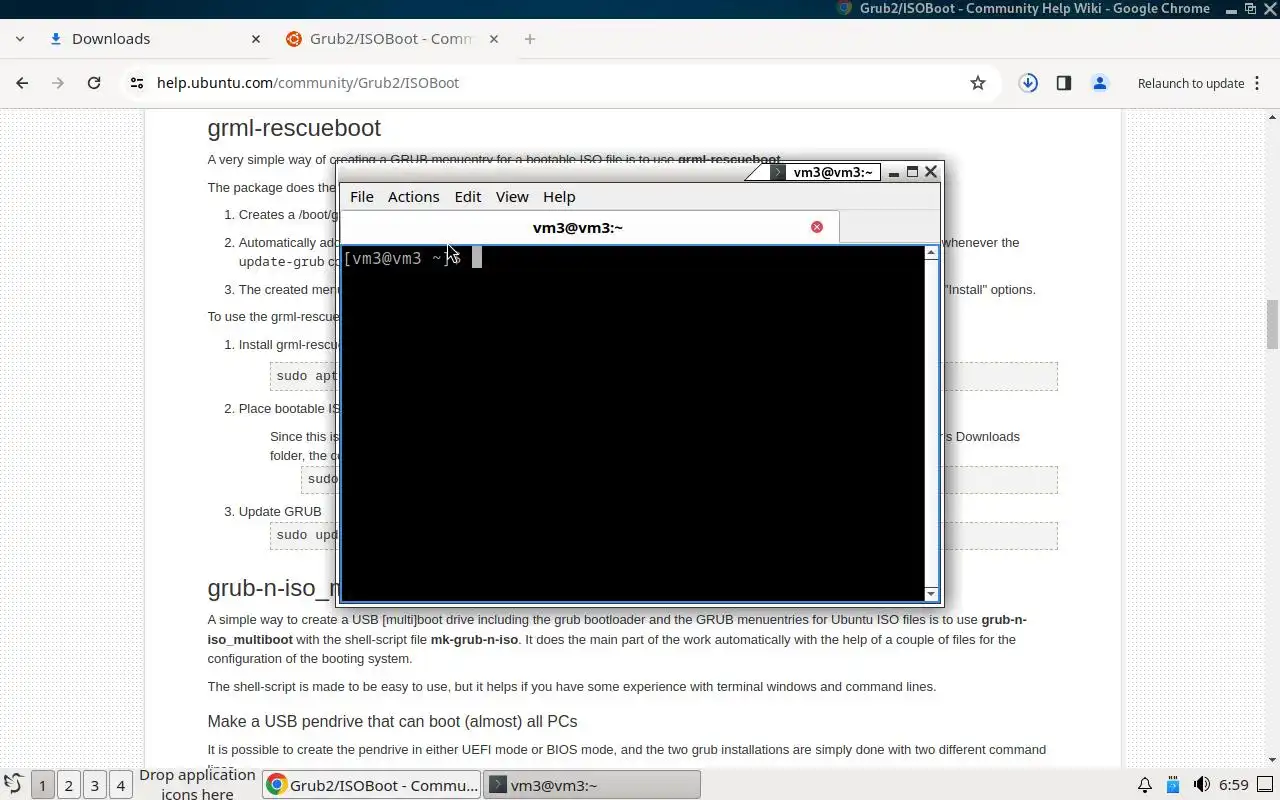The width and height of the screenshot is (1280, 800).
Task: Close the vm3@vm3:~ terminal window
Action: tap(931, 172)
